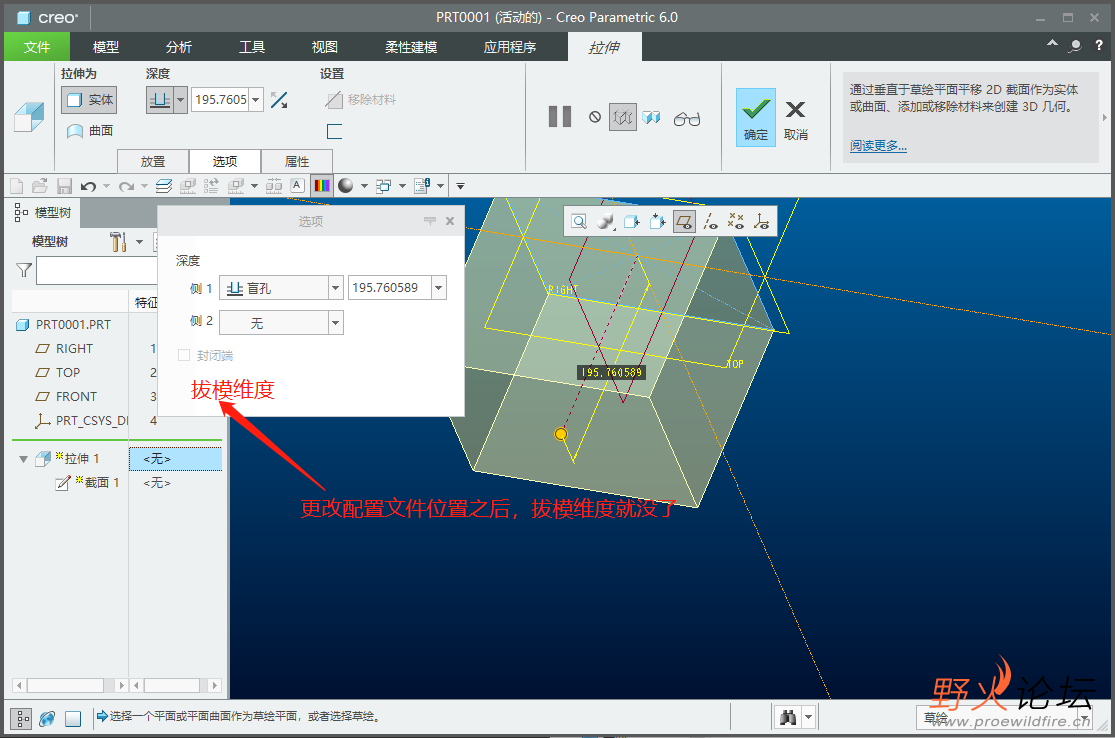Open the Side 2 无 dropdown
The height and width of the screenshot is (738, 1115).
(x=336, y=323)
